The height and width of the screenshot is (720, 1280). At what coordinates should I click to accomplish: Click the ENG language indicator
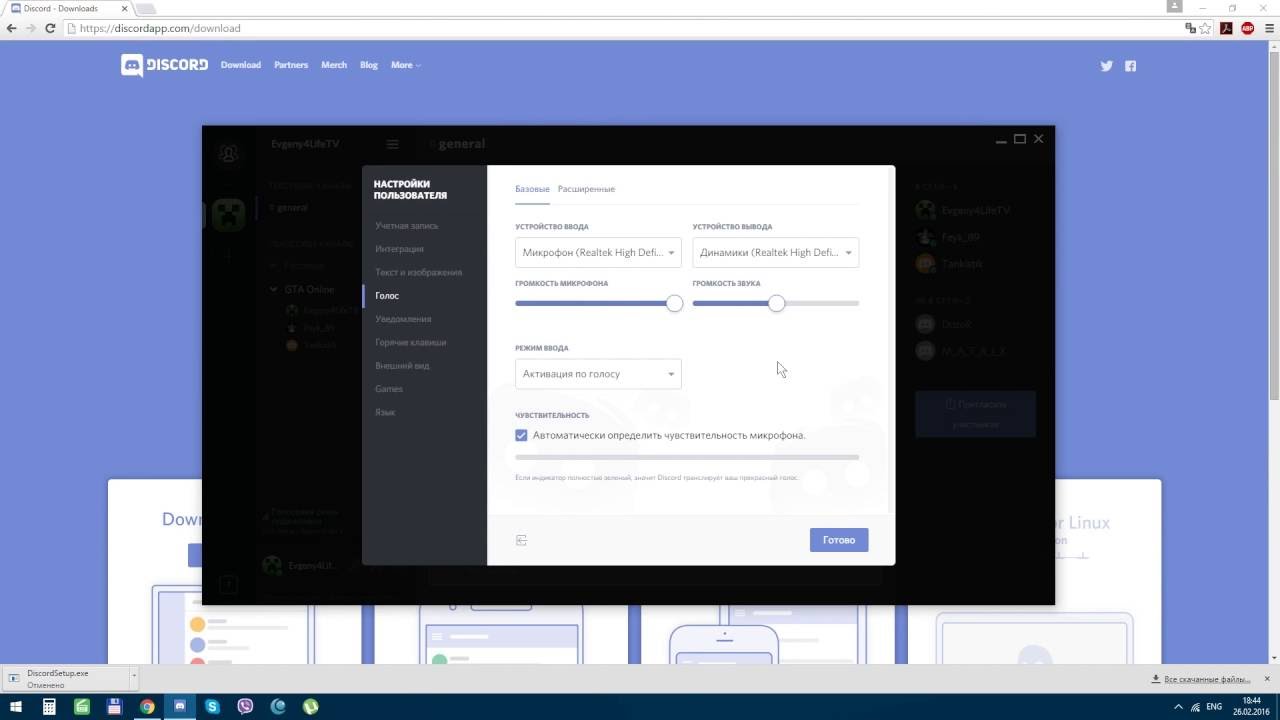click(1214, 707)
